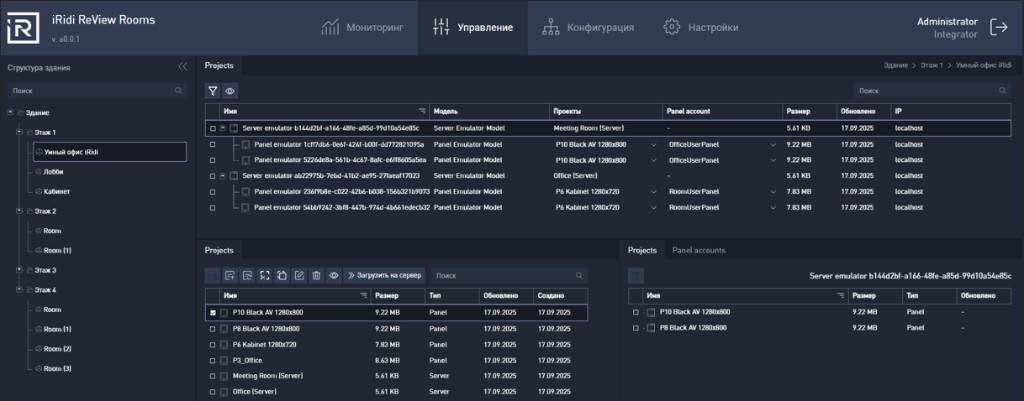
Task: Click the eye preview icon in lower Projects toolbar
Action: point(334,276)
